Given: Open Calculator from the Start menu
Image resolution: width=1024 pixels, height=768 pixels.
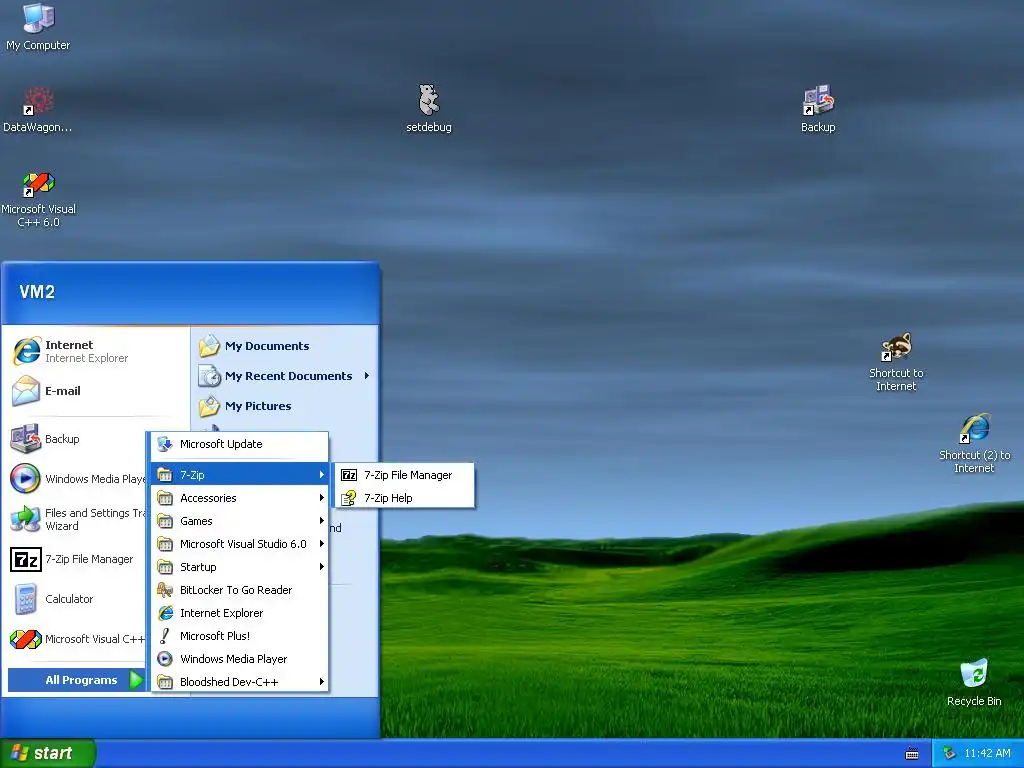Looking at the screenshot, I should [x=77, y=599].
